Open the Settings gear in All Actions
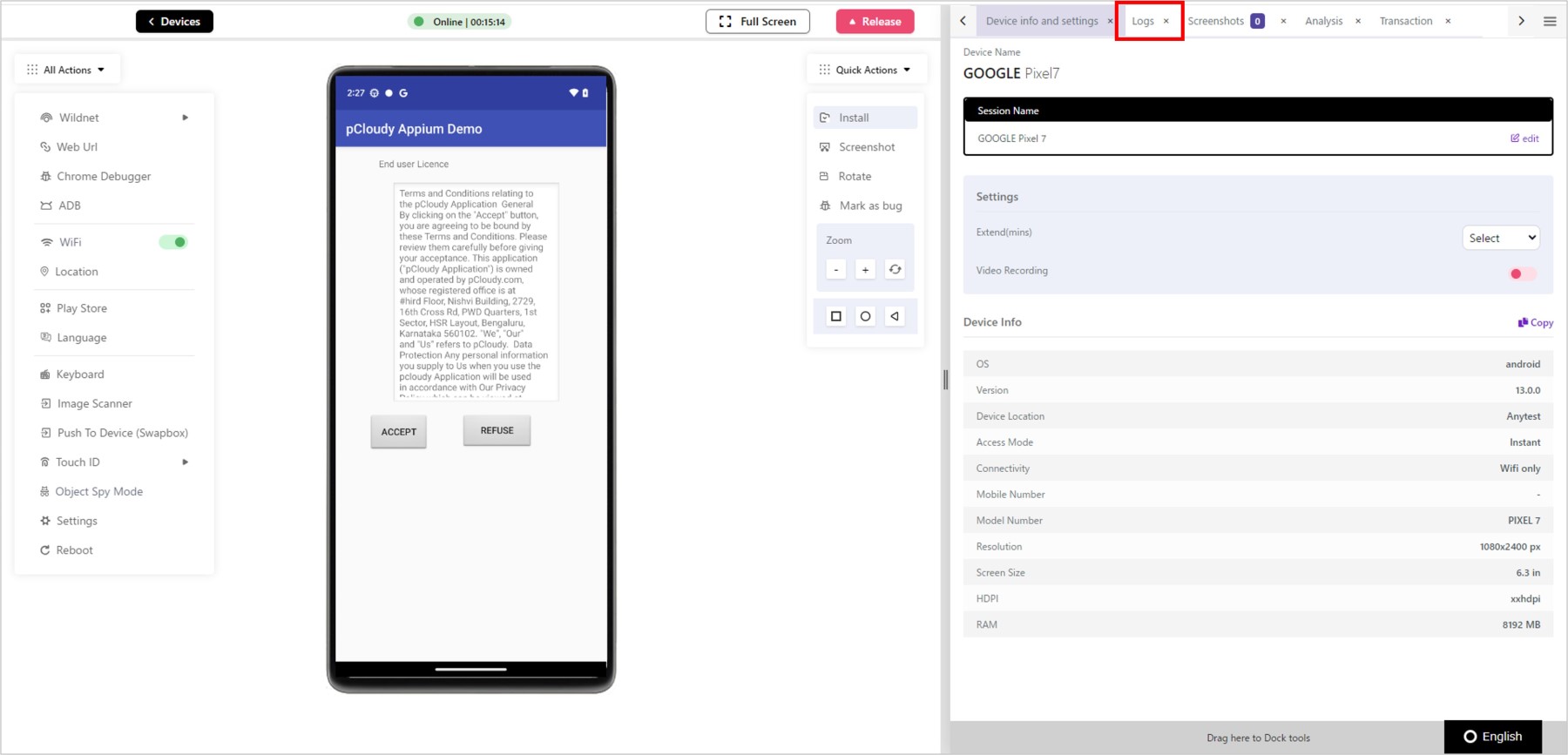This screenshot has width=1568, height=755. click(x=45, y=521)
